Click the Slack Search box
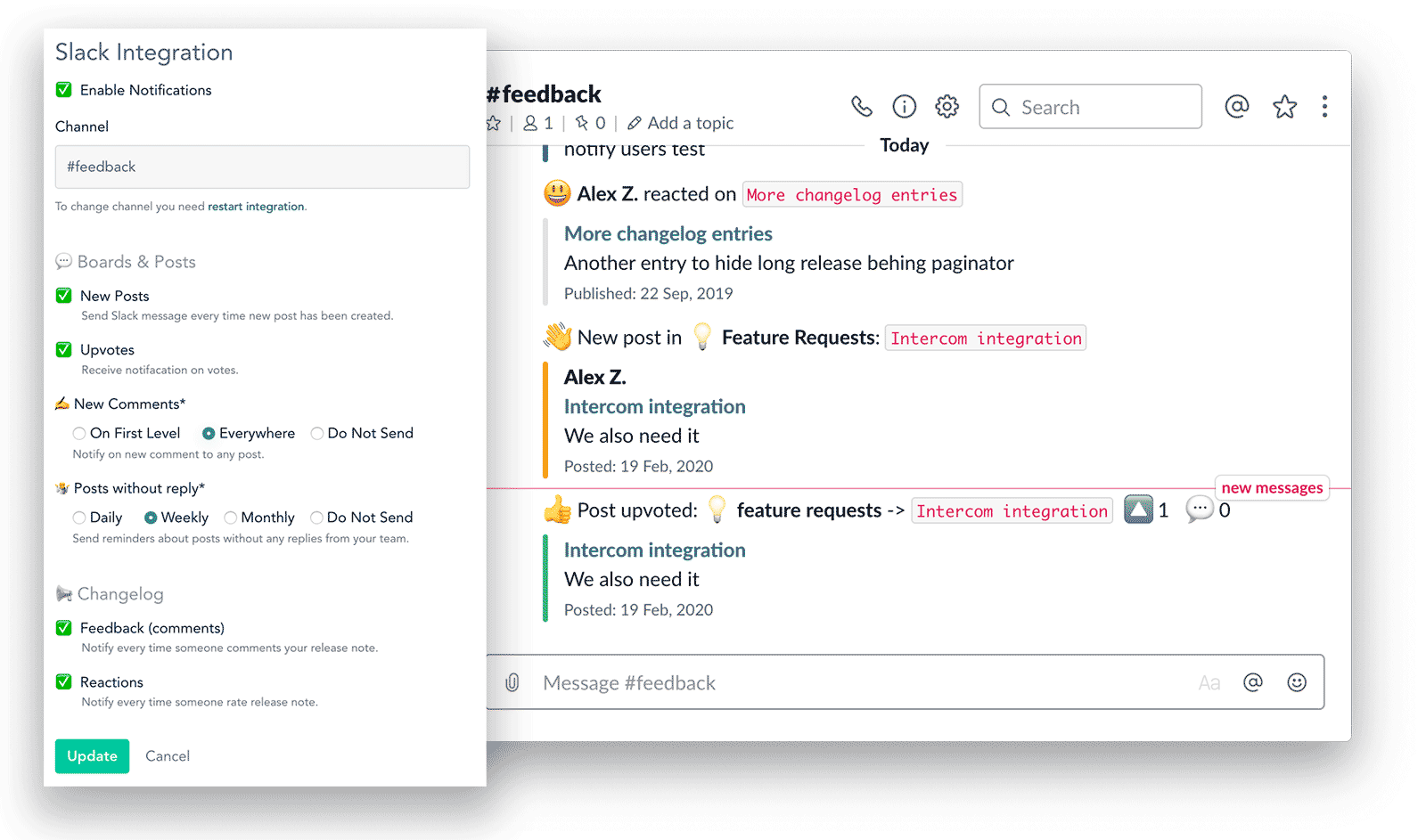The image size is (1426, 840). tap(1090, 107)
